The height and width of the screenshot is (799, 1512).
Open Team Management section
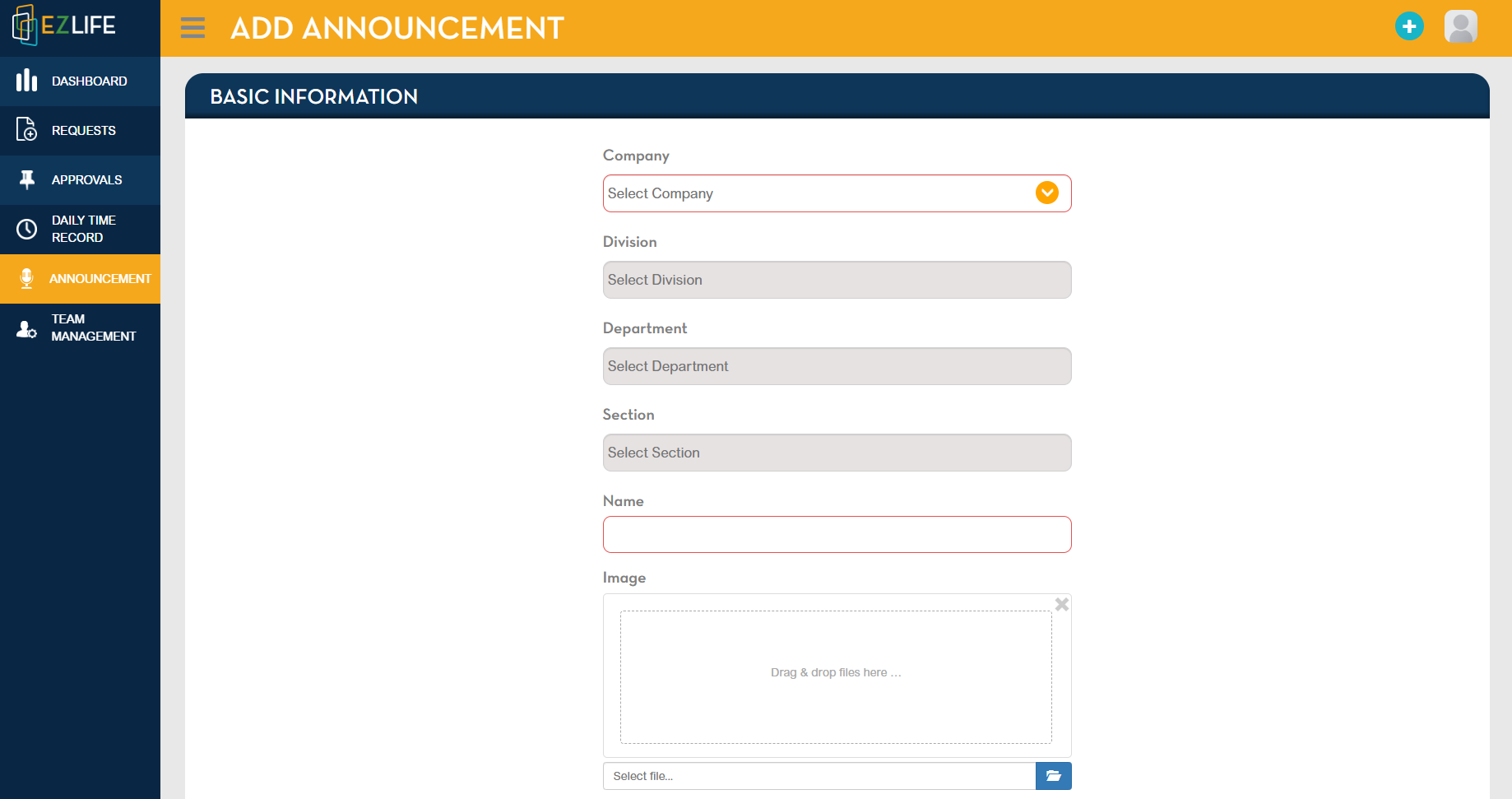80,328
